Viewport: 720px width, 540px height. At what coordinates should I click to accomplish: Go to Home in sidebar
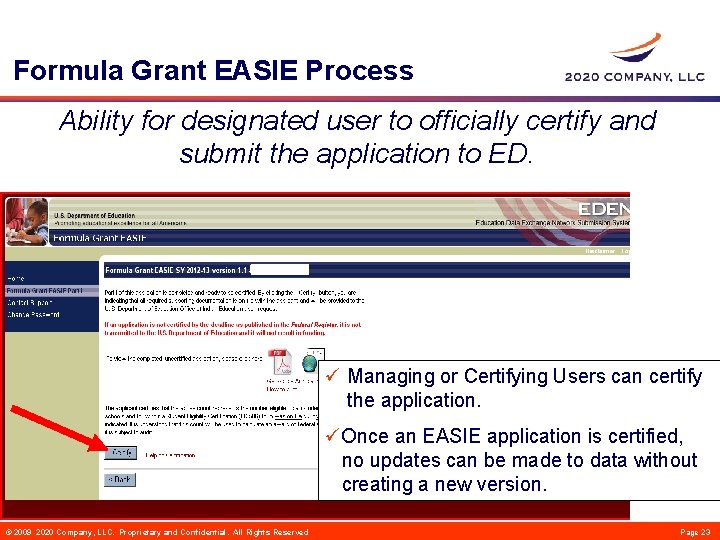point(15,278)
